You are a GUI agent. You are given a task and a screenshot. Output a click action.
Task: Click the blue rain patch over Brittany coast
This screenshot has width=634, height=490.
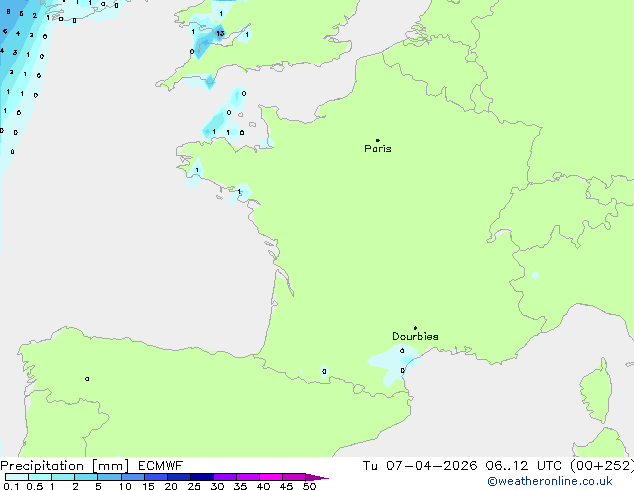point(216,126)
